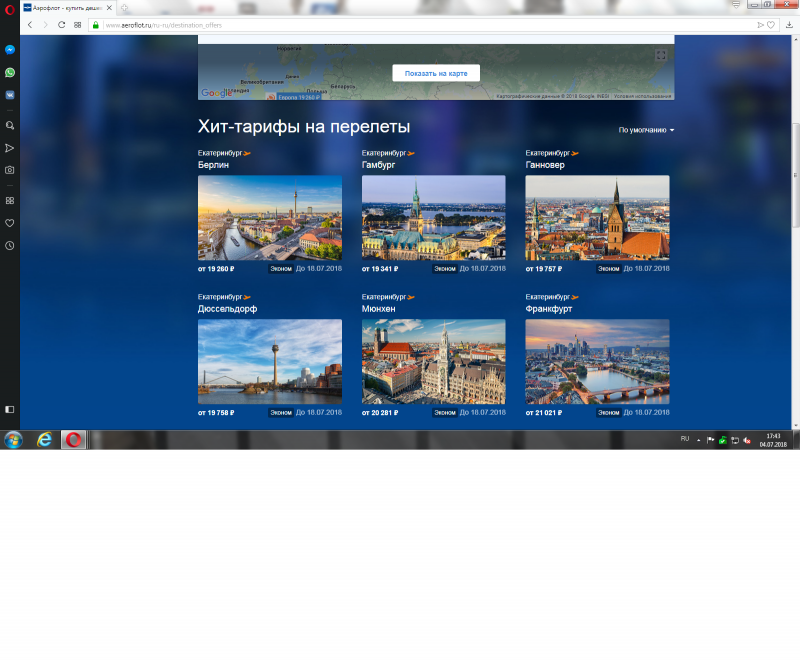Image resolution: width=800 pixels, height=660 pixels.
Task: Click the Мюнхен city photo thumbnail
Action: pos(433,361)
